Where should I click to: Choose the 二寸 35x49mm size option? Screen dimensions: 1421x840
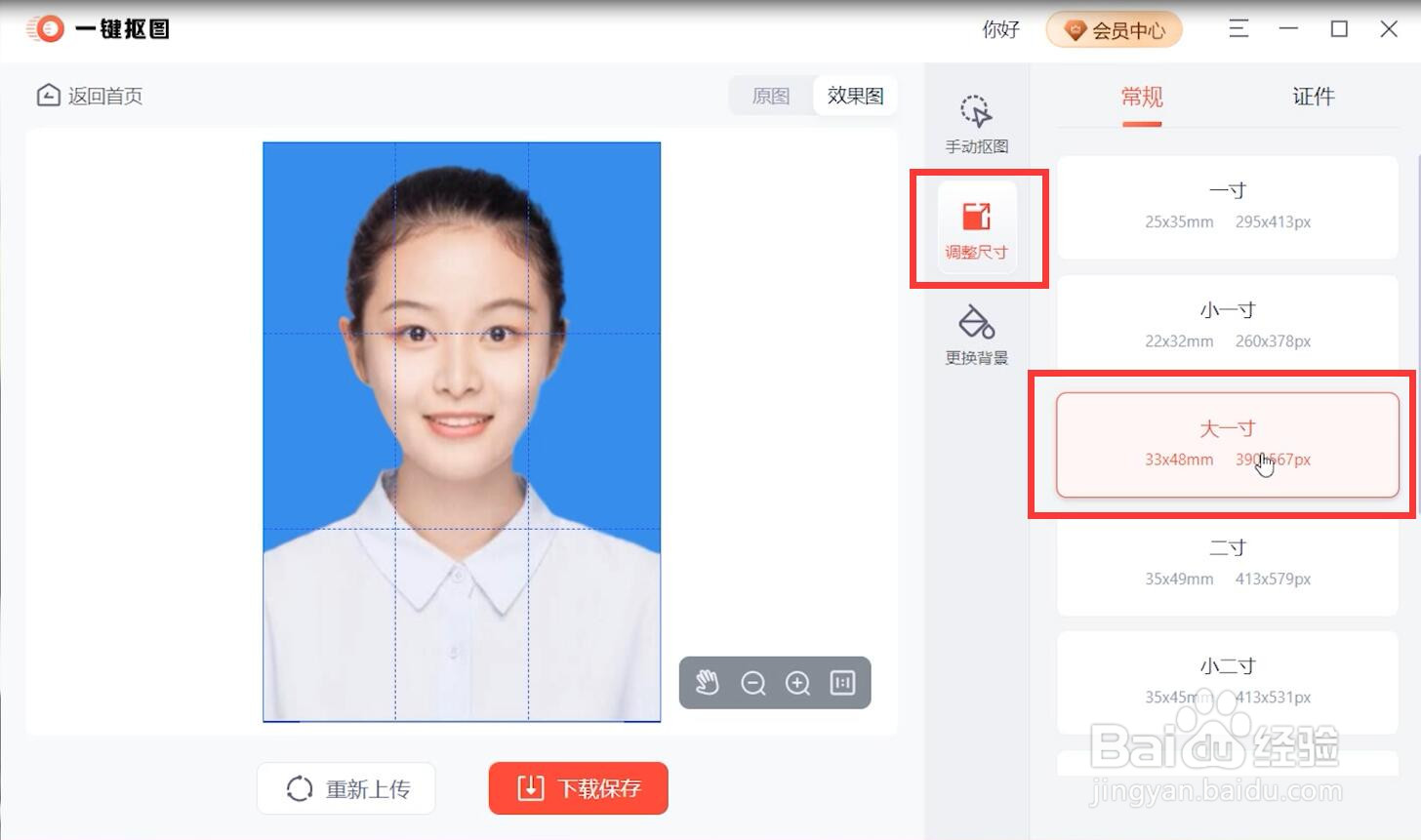tap(1226, 563)
